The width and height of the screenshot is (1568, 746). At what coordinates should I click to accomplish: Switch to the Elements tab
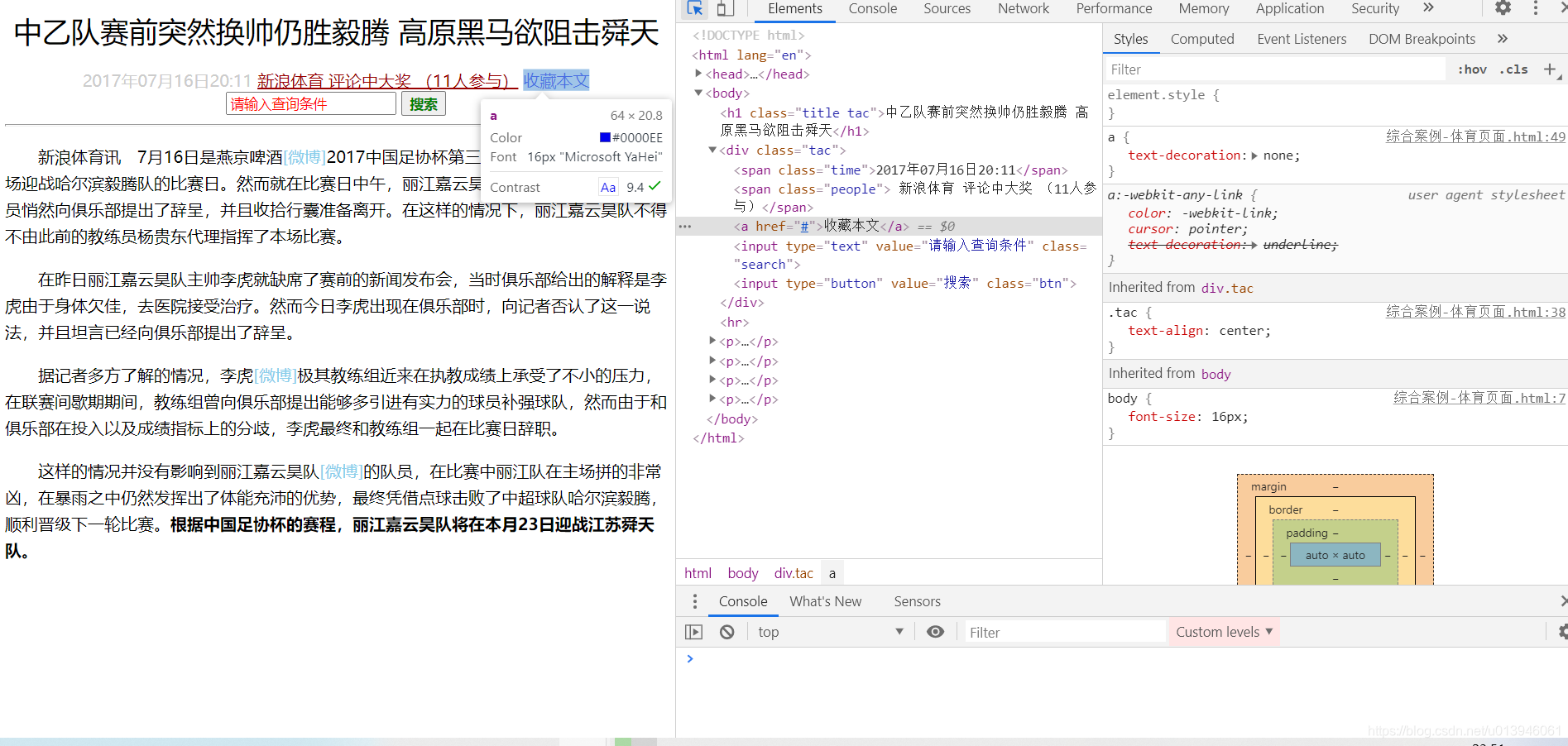(x=794, y=9)
